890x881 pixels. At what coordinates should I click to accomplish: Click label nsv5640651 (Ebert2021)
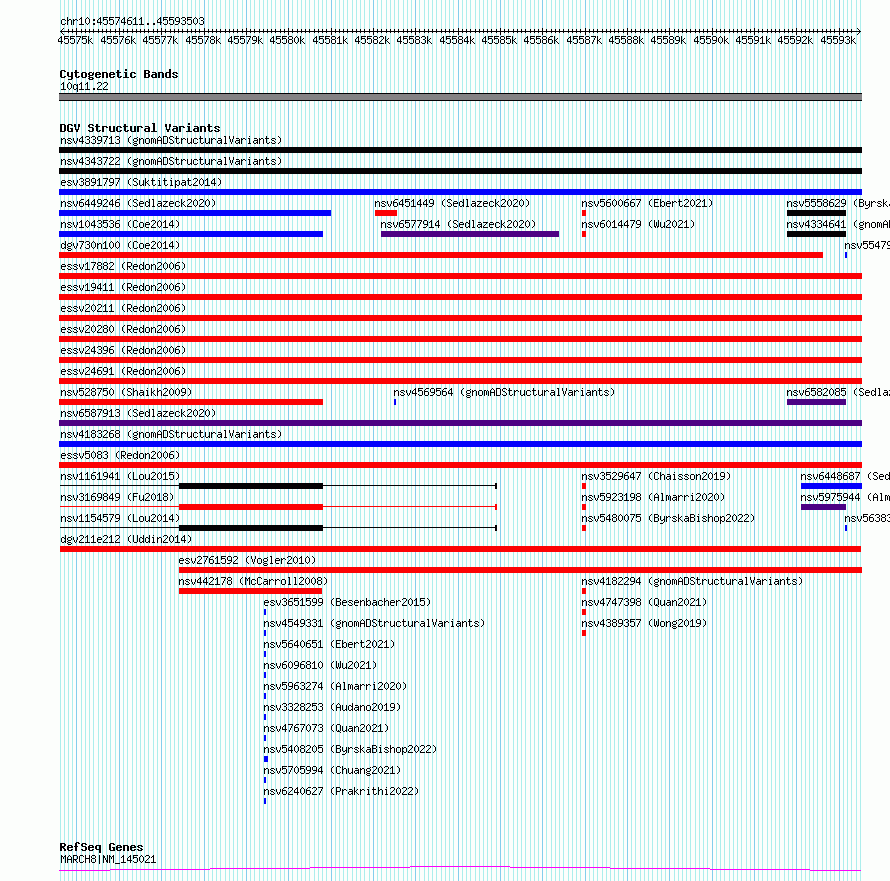pyautogui.click(x=329, y=644)
